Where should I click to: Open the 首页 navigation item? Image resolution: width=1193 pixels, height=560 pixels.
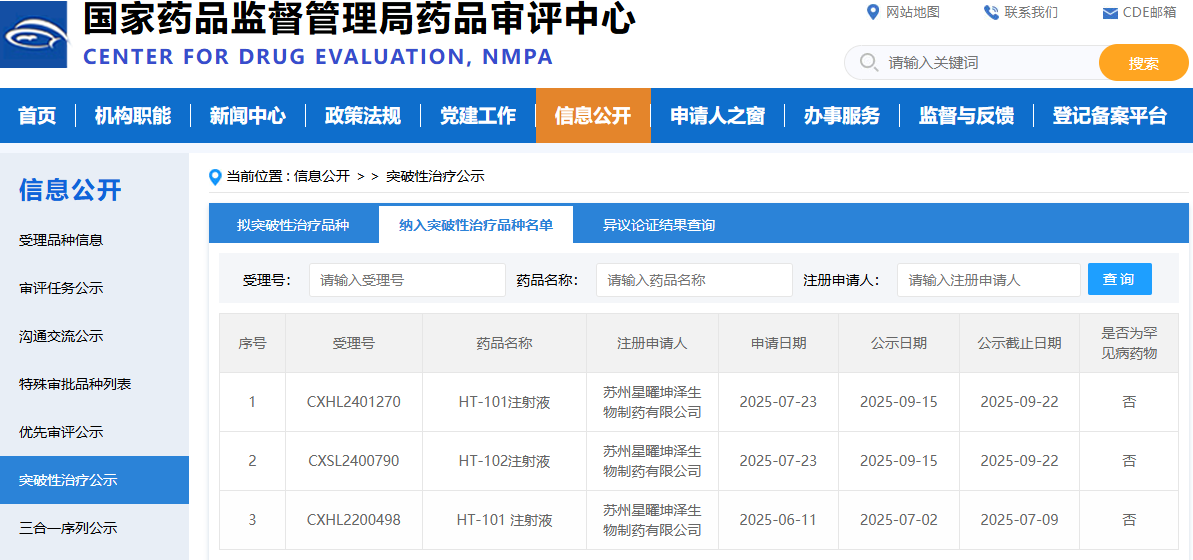[x=37, y=116]
